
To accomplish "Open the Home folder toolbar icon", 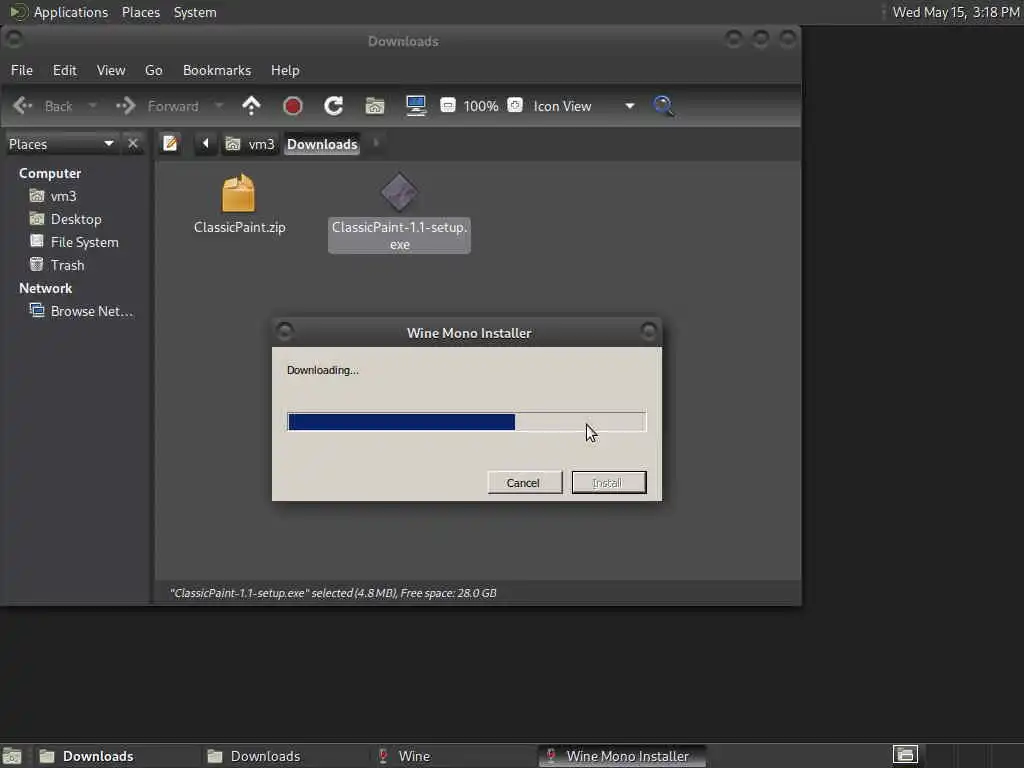I will coord(375,106).
